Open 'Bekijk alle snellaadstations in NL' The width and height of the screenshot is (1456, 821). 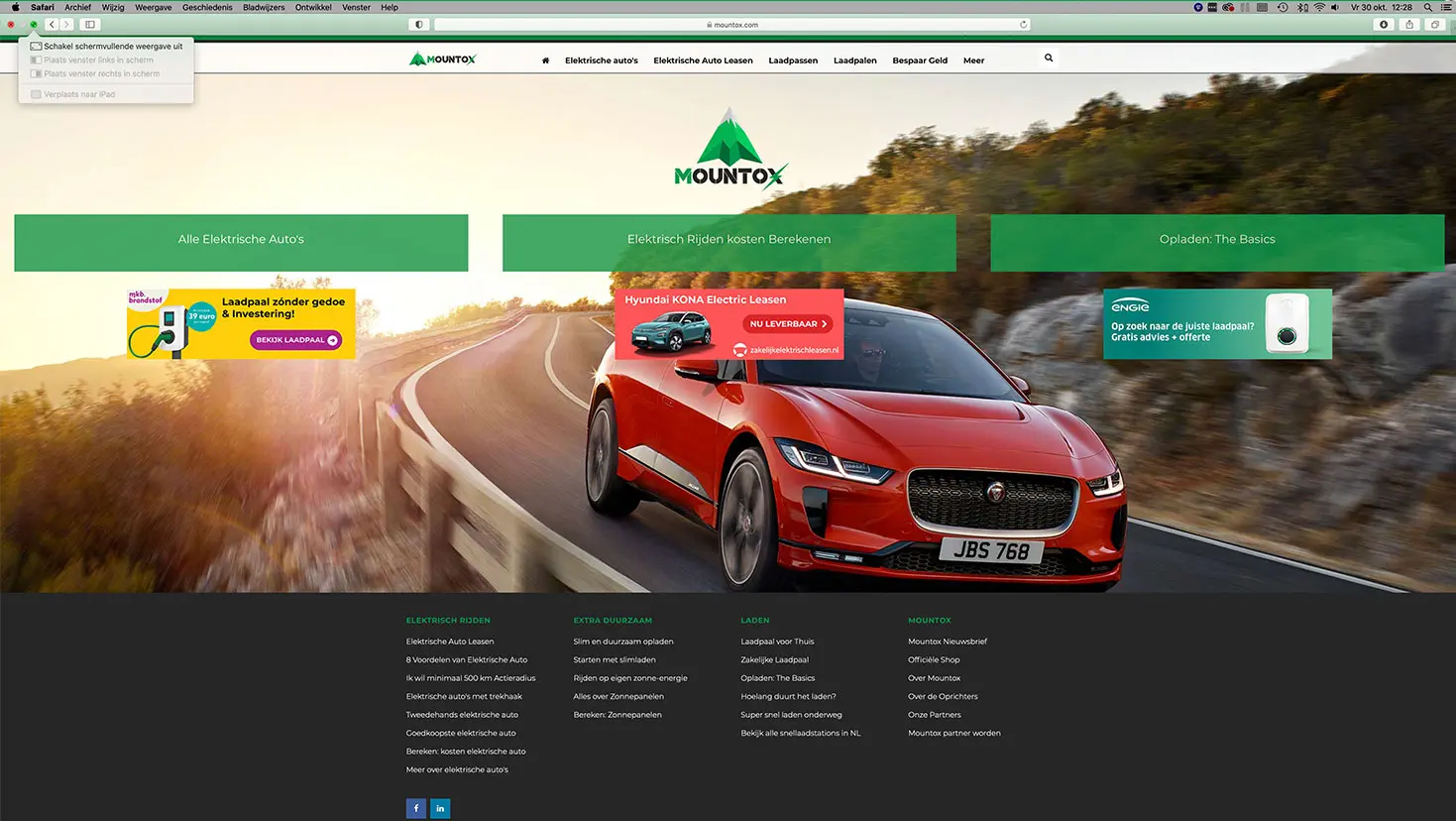800,733
